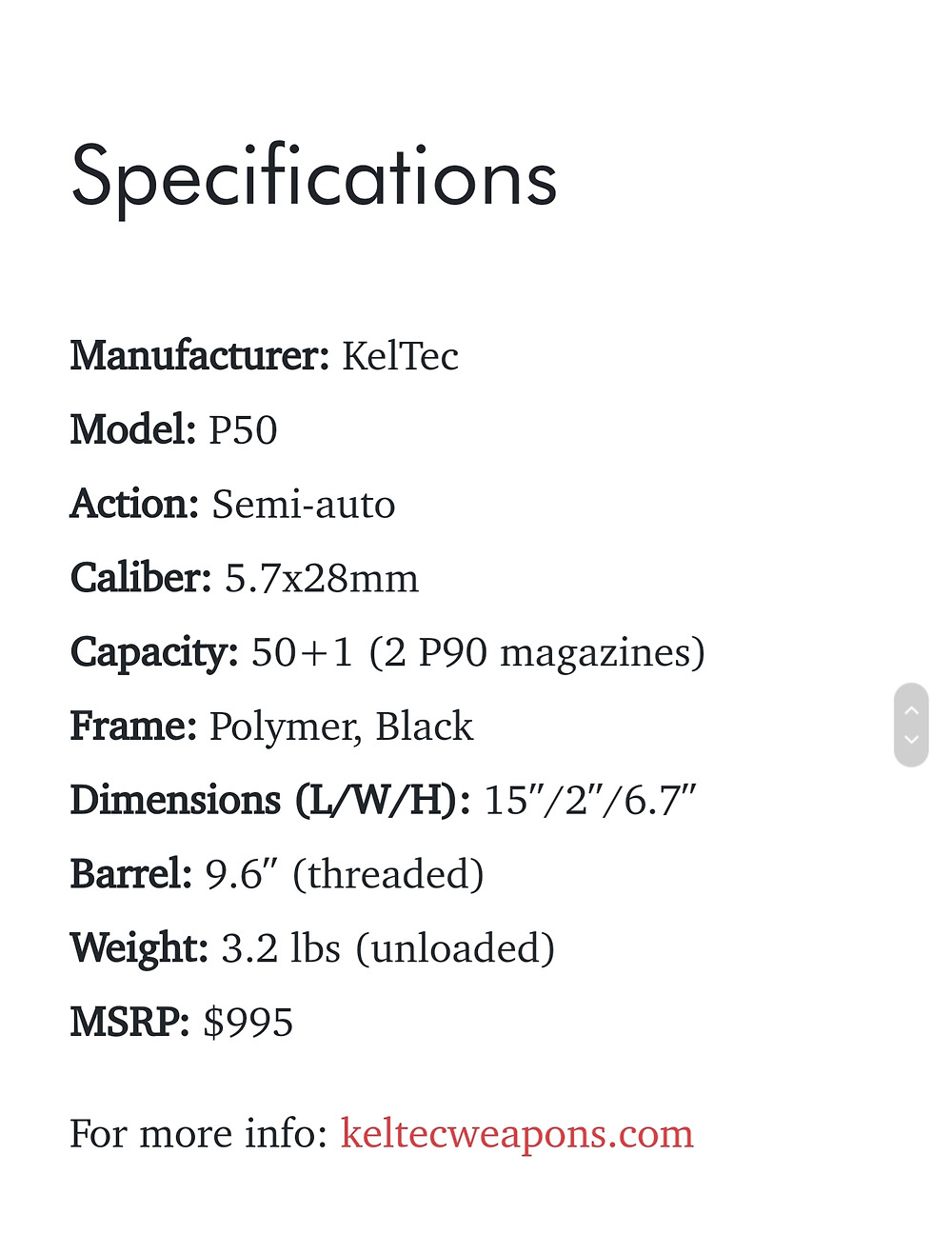Select the 5.7x28mm caliber value
The image size is (952, 1254).
coord(321,578)
